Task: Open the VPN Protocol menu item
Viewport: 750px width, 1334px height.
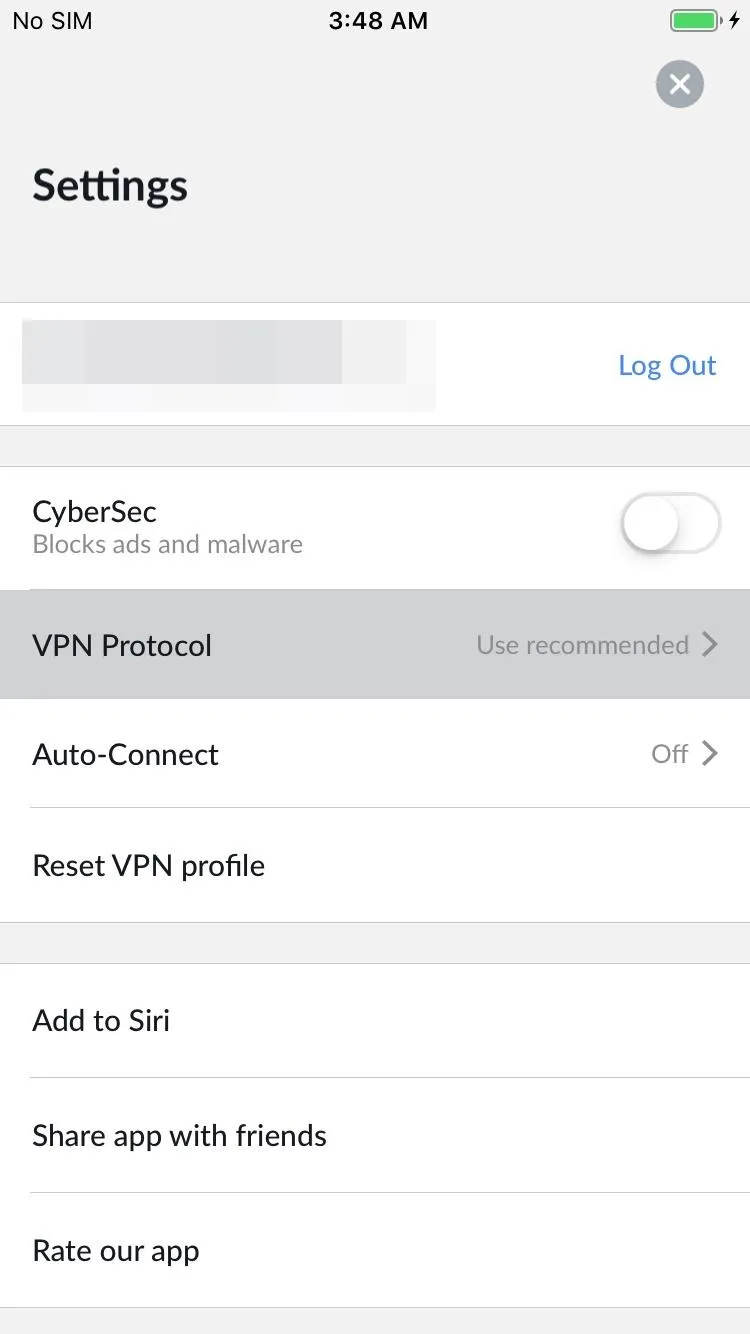Action: (375, 644)
